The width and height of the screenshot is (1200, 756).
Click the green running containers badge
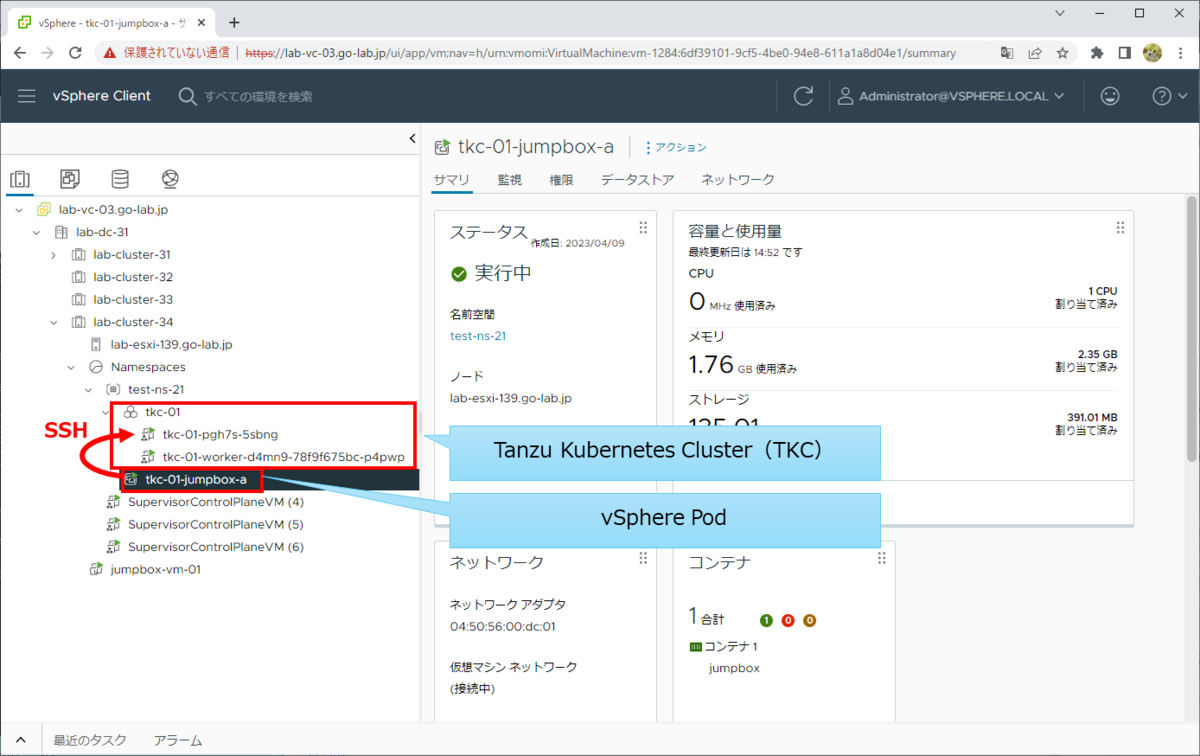pos(766,620)
